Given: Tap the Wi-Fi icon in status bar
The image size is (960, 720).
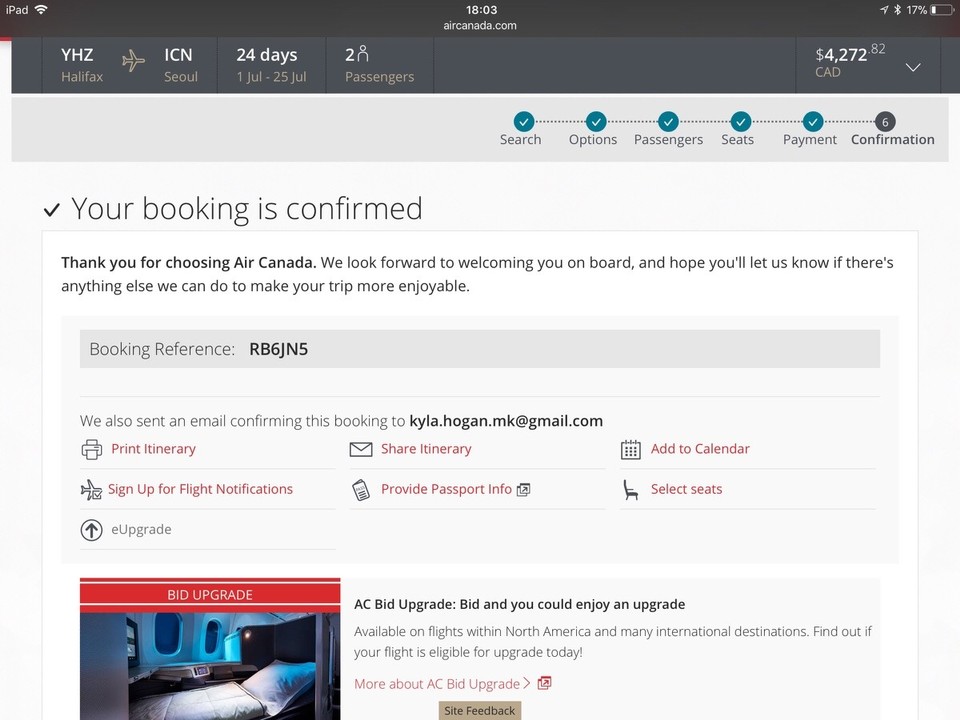Looking at the screenshot, I should 41,10.
